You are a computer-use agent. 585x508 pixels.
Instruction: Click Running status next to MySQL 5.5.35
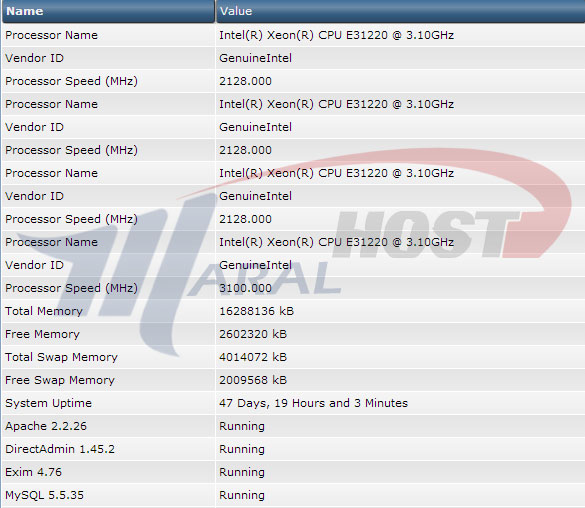point(242,495)
